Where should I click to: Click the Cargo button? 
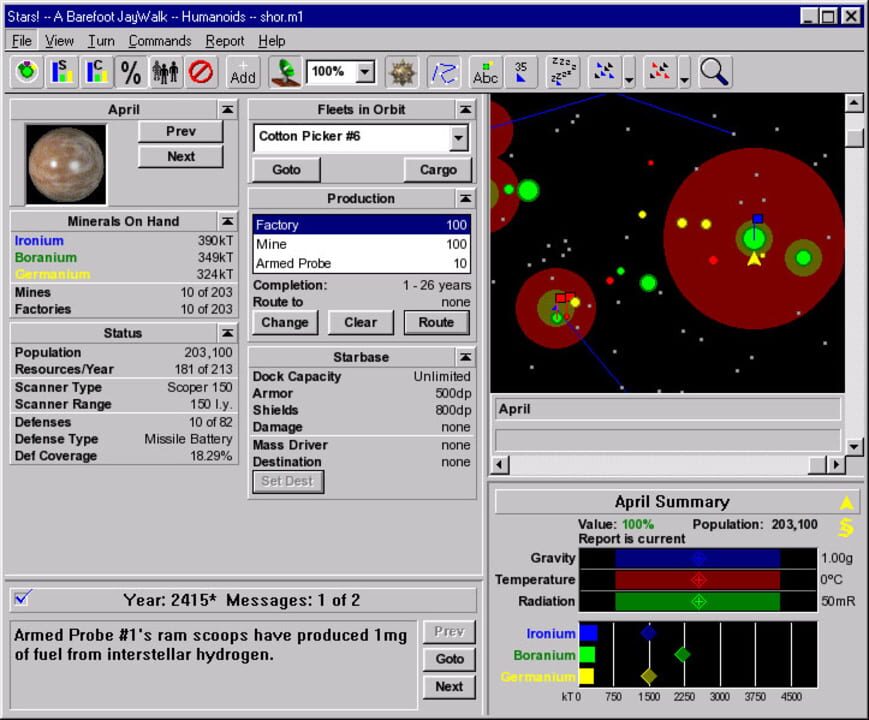[x=437, y=170]
